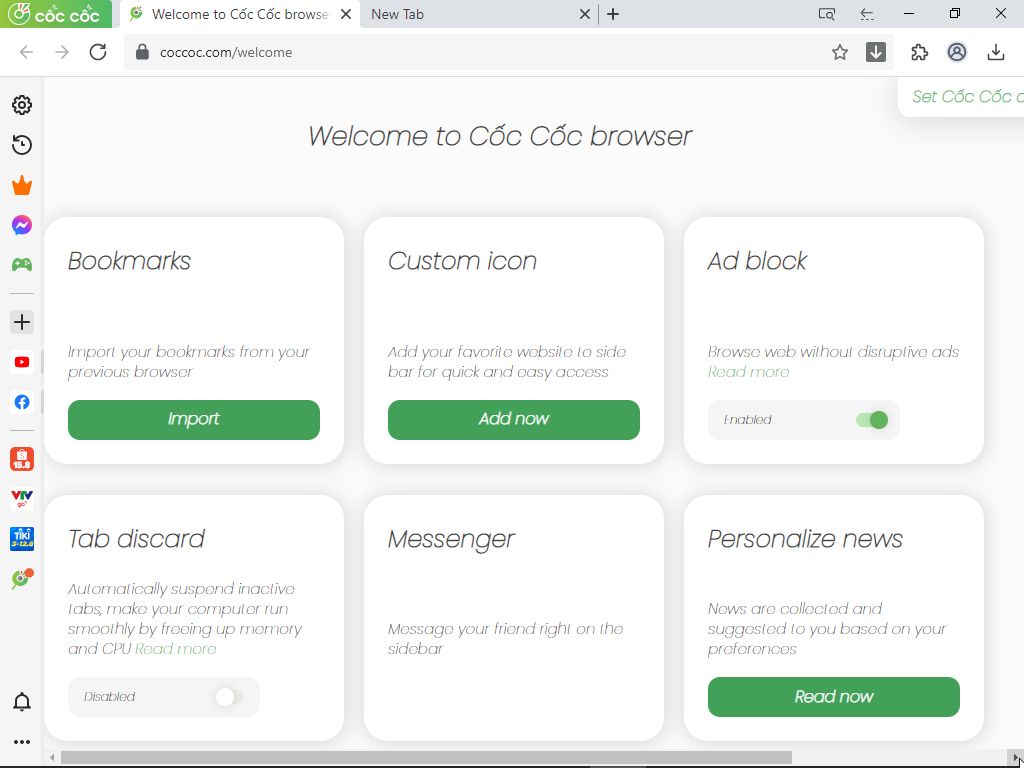Open the Tiki sidebar shortcut

pyautogui.click(x=22, y=539)
